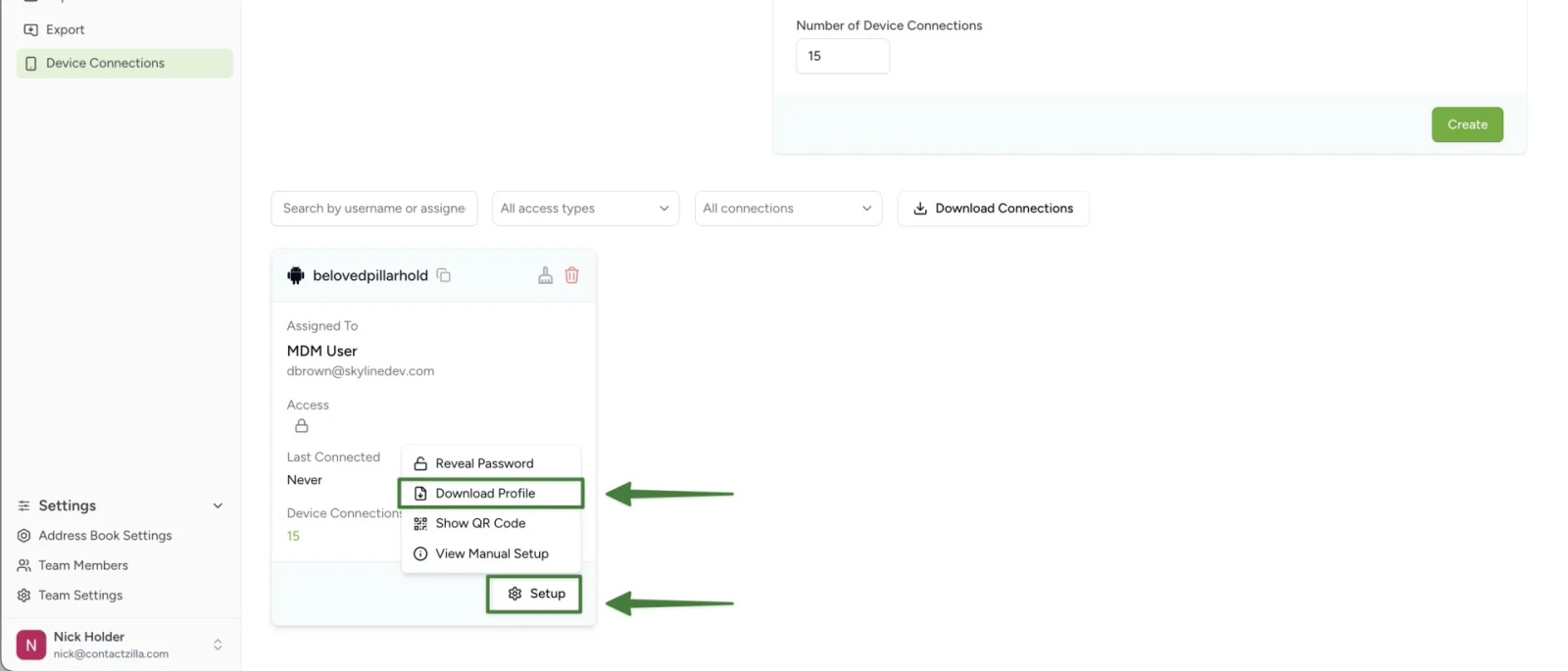
Task: Select Download Profile from the setup menu
Action: click(x=485, y=493)
